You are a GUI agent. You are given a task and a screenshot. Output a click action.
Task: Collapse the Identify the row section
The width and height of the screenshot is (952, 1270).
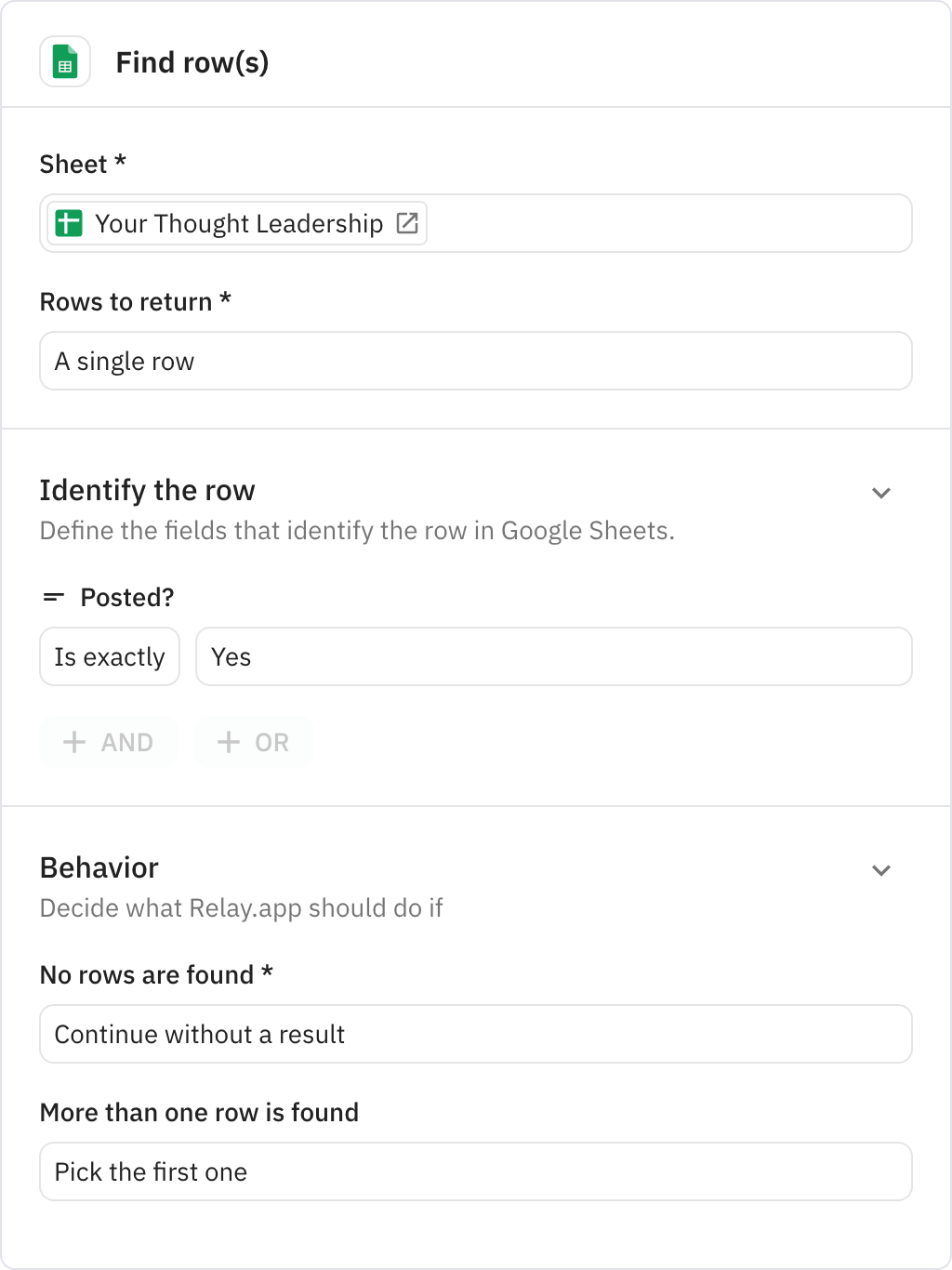(881, 493)
